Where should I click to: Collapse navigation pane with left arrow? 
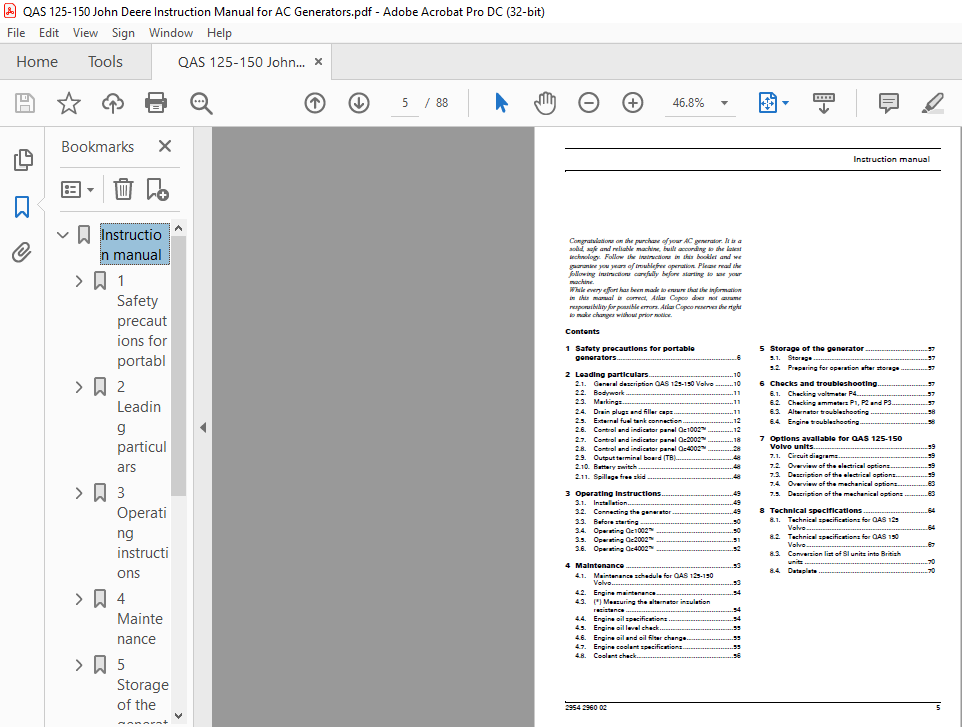203,428
